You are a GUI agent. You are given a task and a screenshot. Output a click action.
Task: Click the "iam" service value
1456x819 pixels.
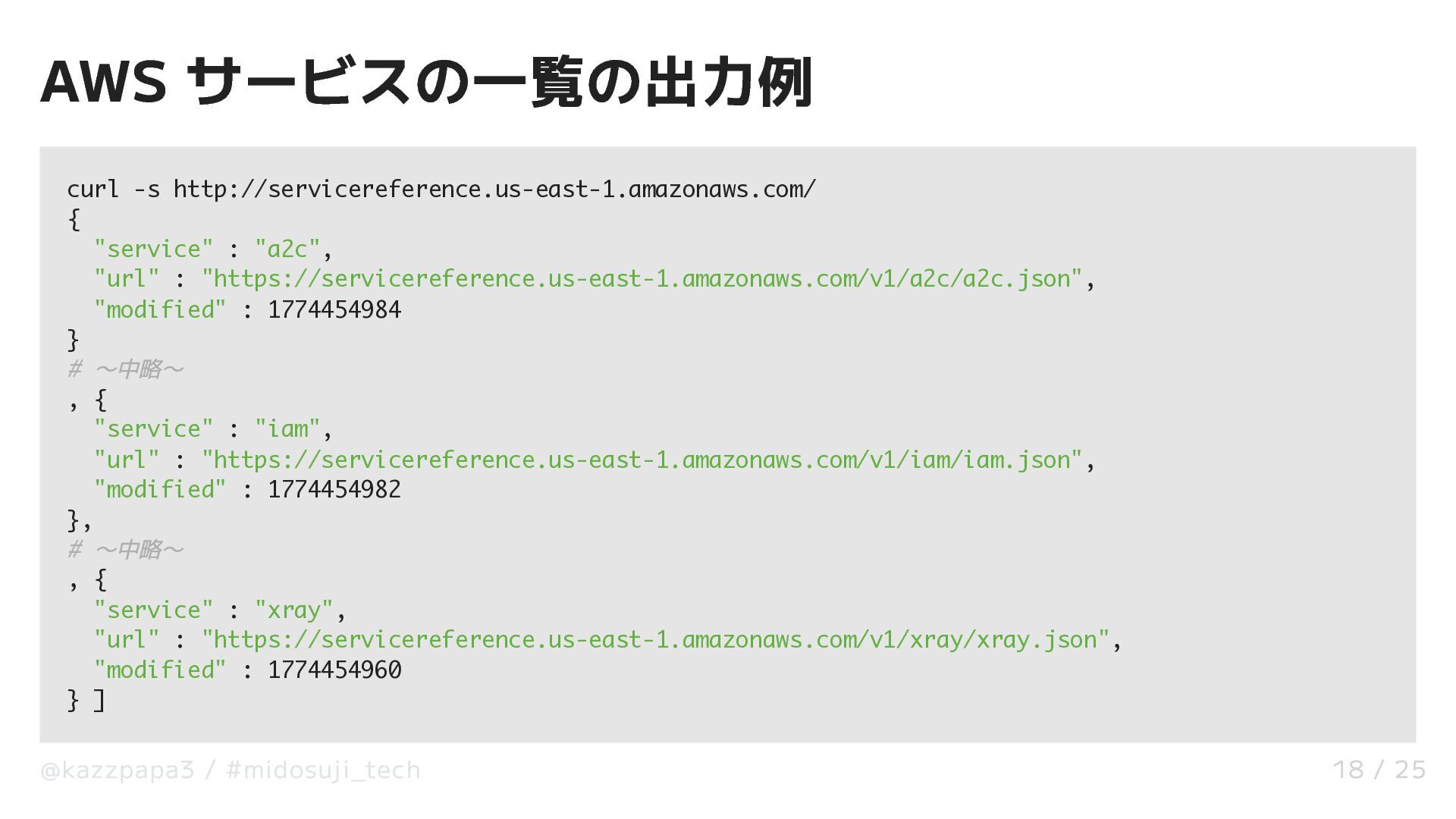point(287,429)
